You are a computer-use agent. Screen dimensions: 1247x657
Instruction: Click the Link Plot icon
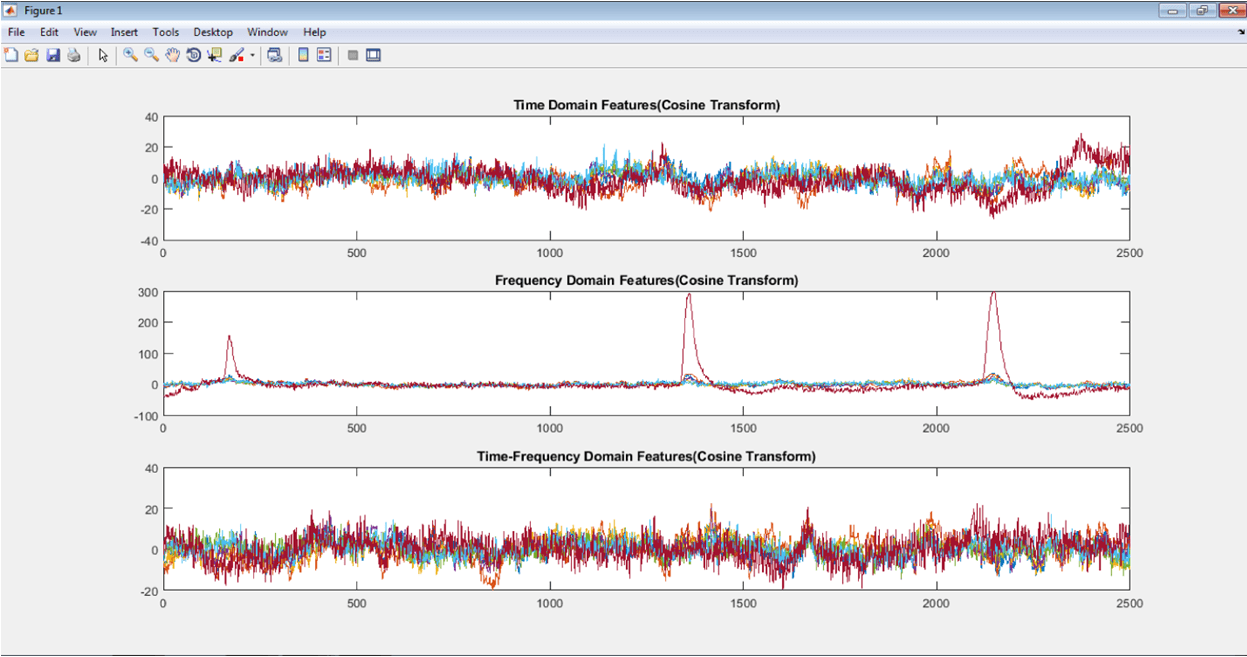tap(274, 55)
